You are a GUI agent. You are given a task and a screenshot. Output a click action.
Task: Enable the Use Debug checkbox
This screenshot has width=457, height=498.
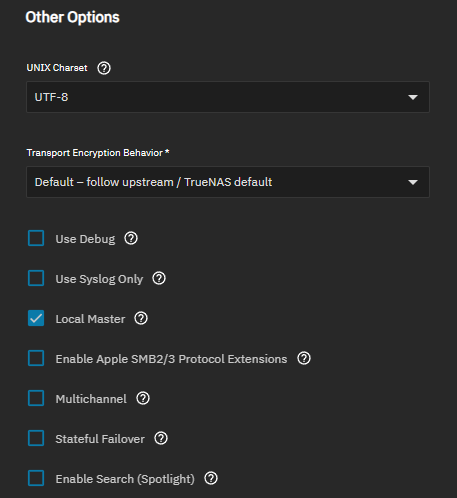pyautogui.click(x=36, y=238)
